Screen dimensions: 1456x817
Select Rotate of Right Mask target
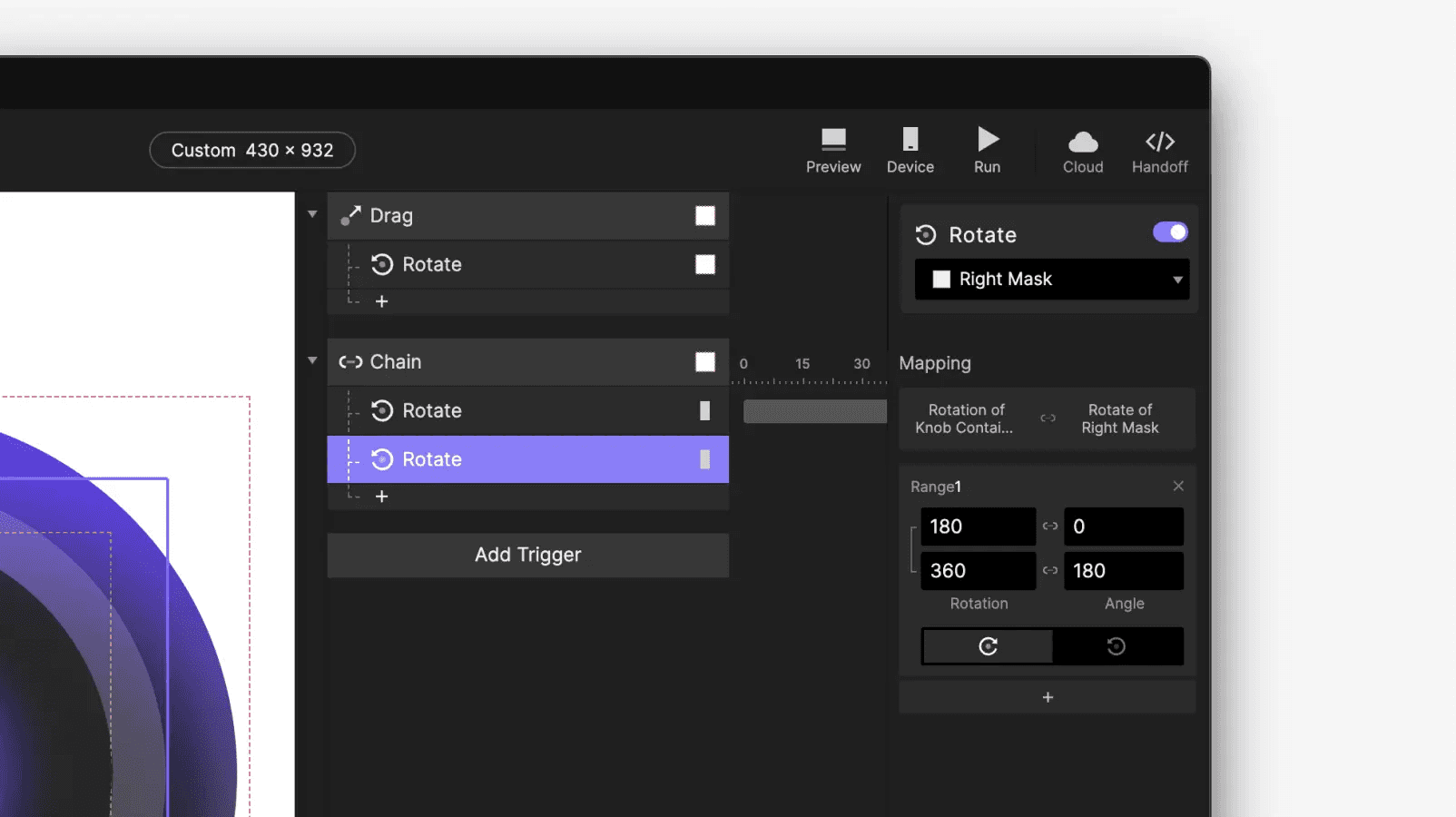click(x=1120, y=418)
